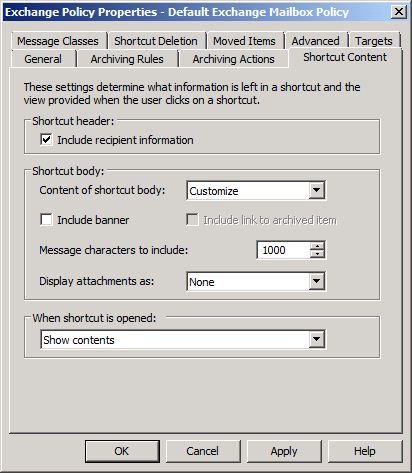Decrease message characters with the down spinner arrow
Screen dimensions: 412x473
[x=317, y=254]
